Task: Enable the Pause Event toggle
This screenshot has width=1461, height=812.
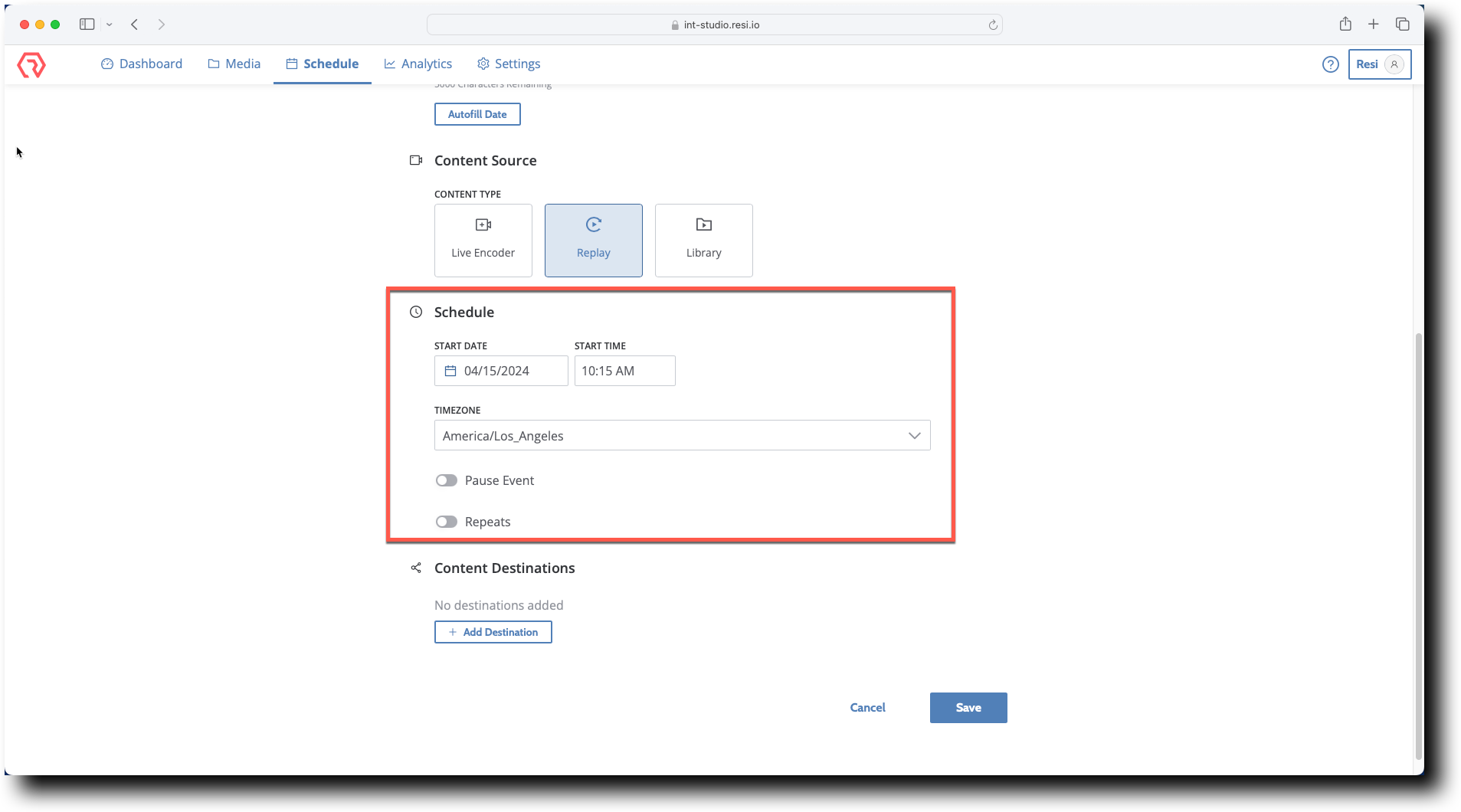Action: [447, 480]
